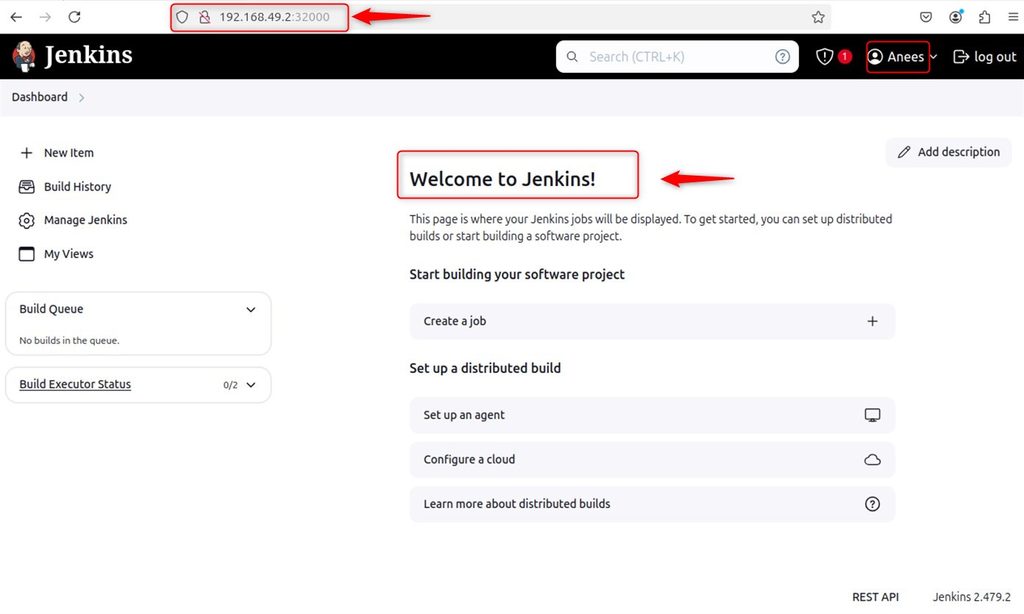This screenshot has height=614, width=1024.
Task: Open the Pocket save icon
Action: point(926,17)
